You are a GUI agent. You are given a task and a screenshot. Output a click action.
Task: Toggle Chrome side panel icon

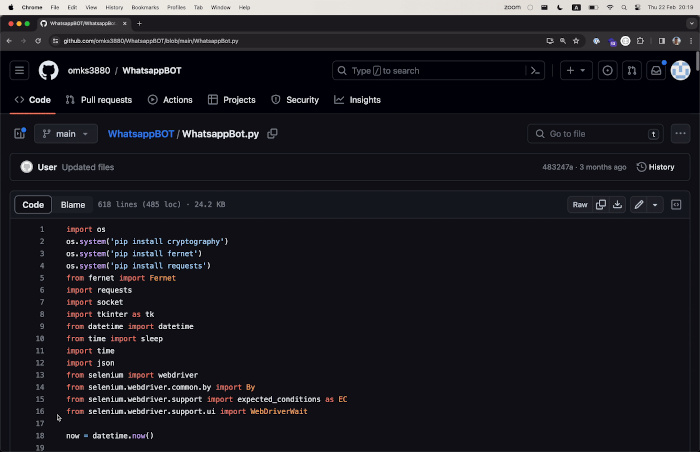click(x=662, y=41)
